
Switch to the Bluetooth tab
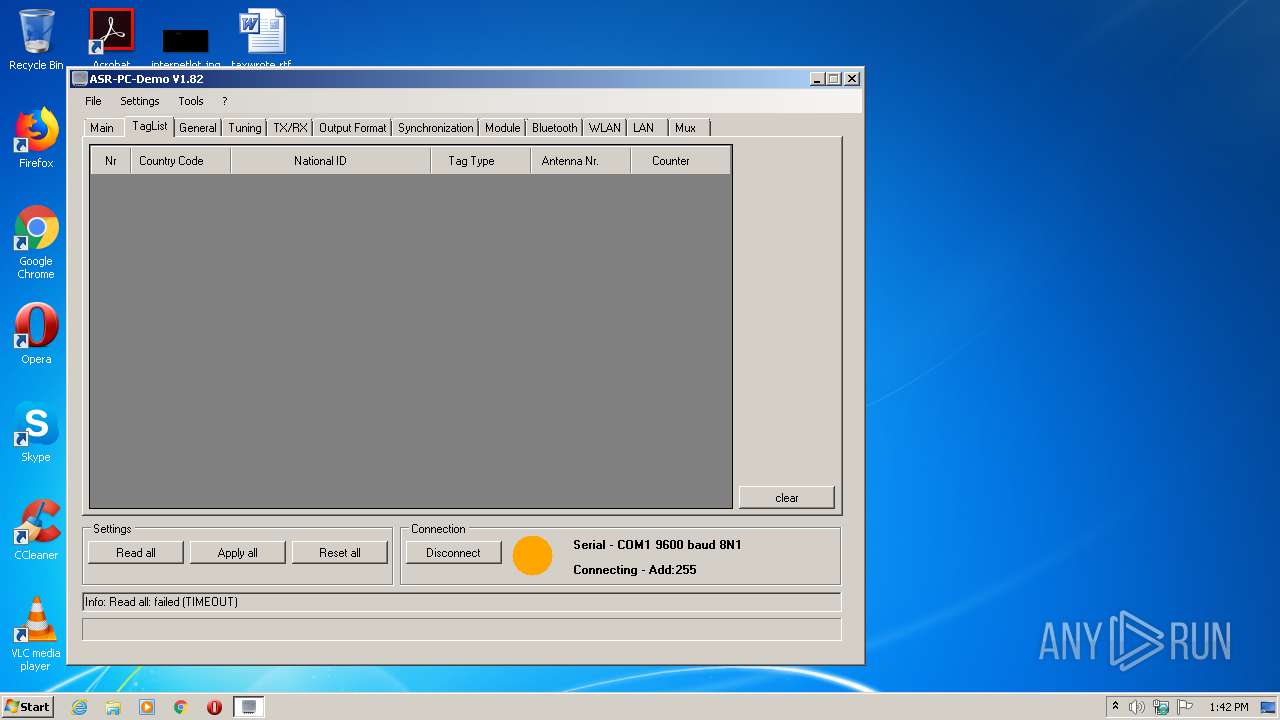[x=555, y=128]
